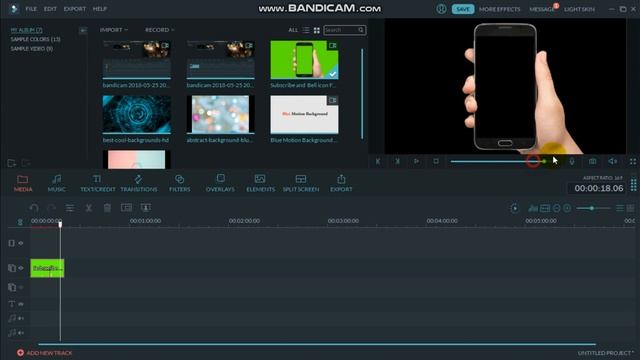
Task: Open the TRANSITIONS tab
Action: 139,183
